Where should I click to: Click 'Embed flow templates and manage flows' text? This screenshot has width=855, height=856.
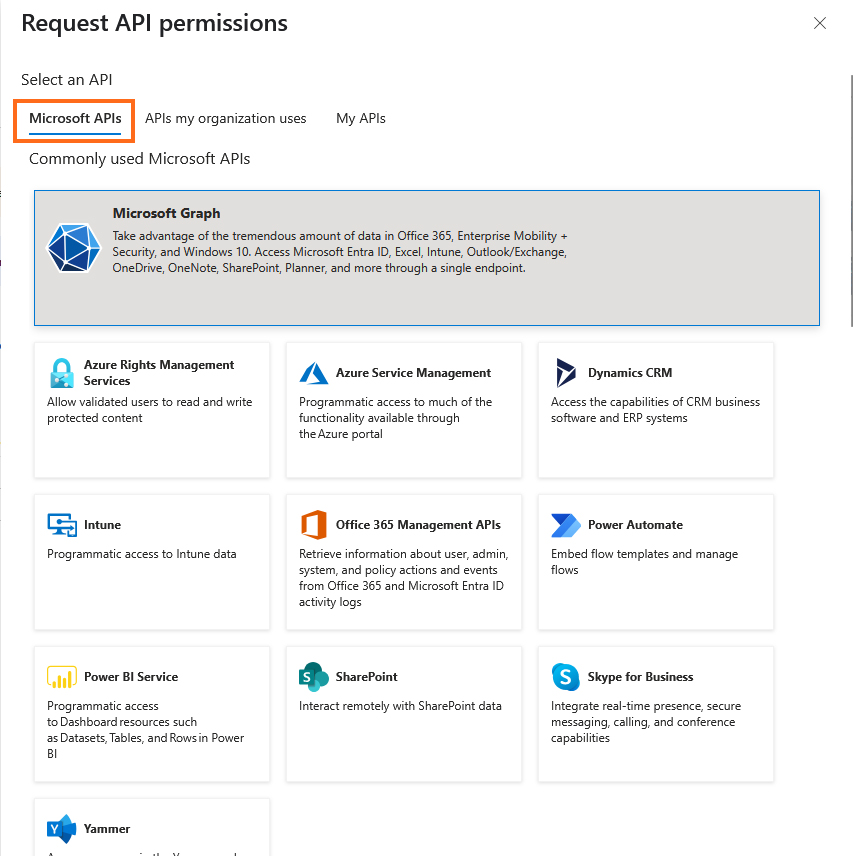click(x=644, y=562)
